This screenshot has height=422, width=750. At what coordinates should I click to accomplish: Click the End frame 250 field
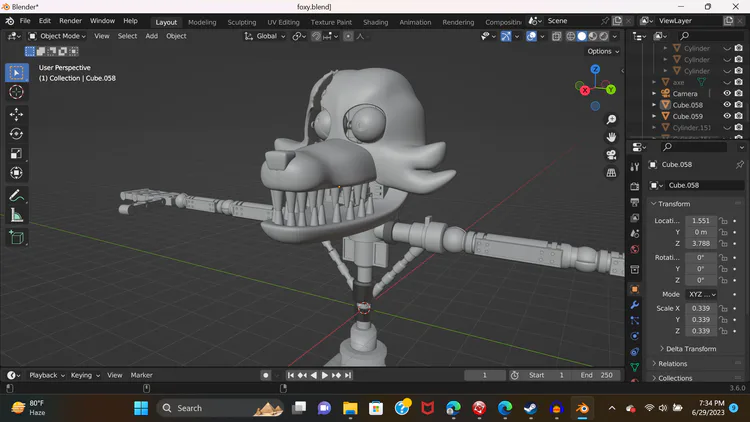click(597, 376)
